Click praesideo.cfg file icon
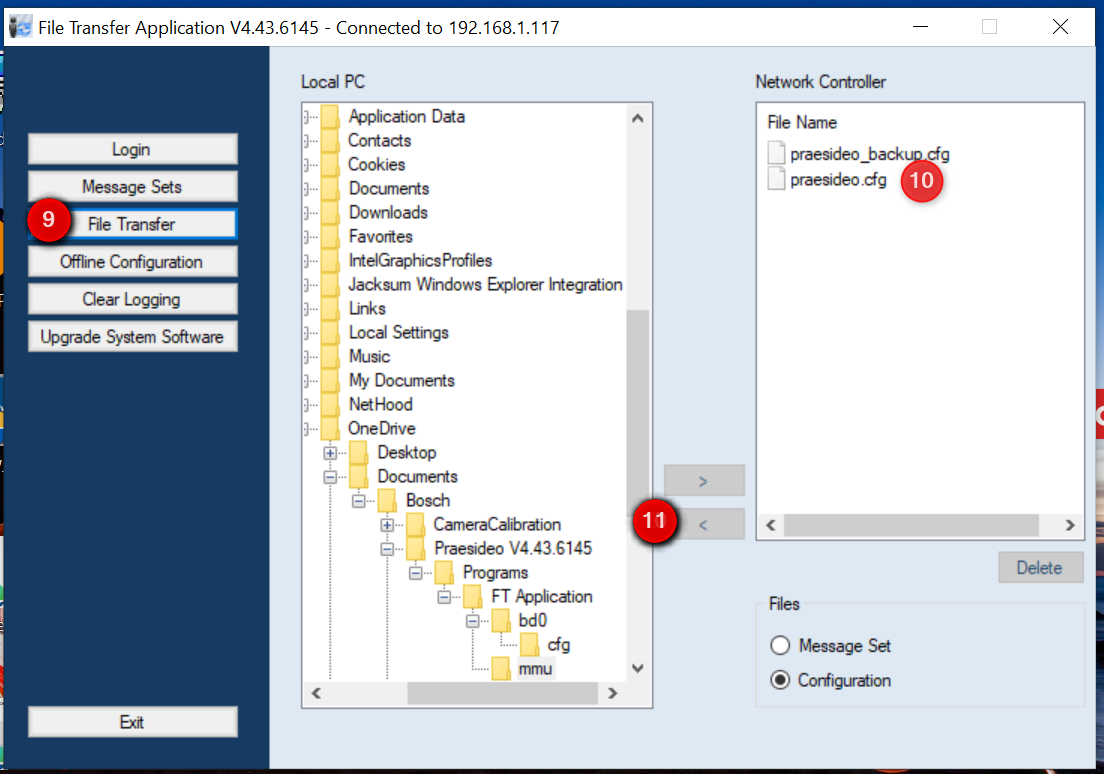This screenshot has width=1104, height=774. pyautogui.click(x=776, y=178)
